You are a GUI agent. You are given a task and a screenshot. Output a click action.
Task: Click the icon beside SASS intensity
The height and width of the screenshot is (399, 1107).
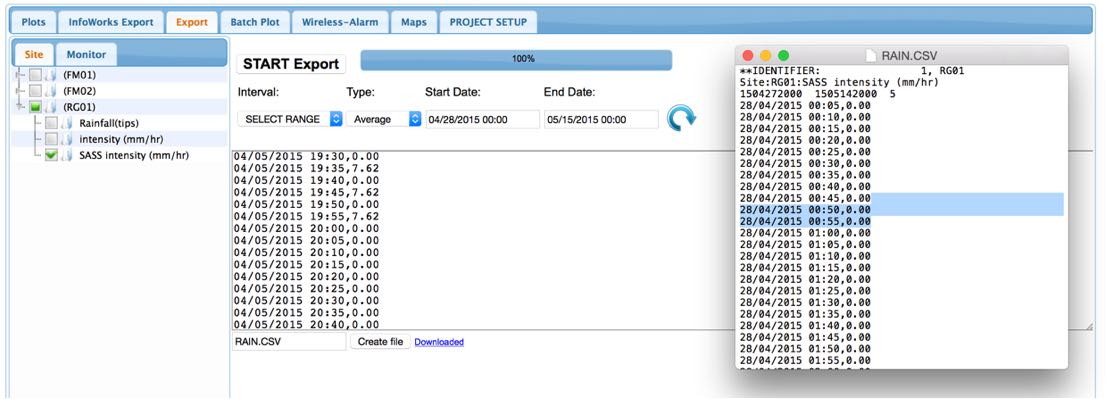click(x=67, y=155)
